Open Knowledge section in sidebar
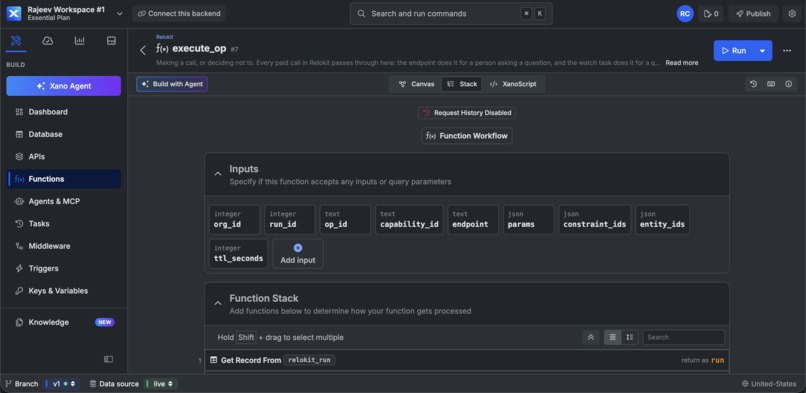 64,322
